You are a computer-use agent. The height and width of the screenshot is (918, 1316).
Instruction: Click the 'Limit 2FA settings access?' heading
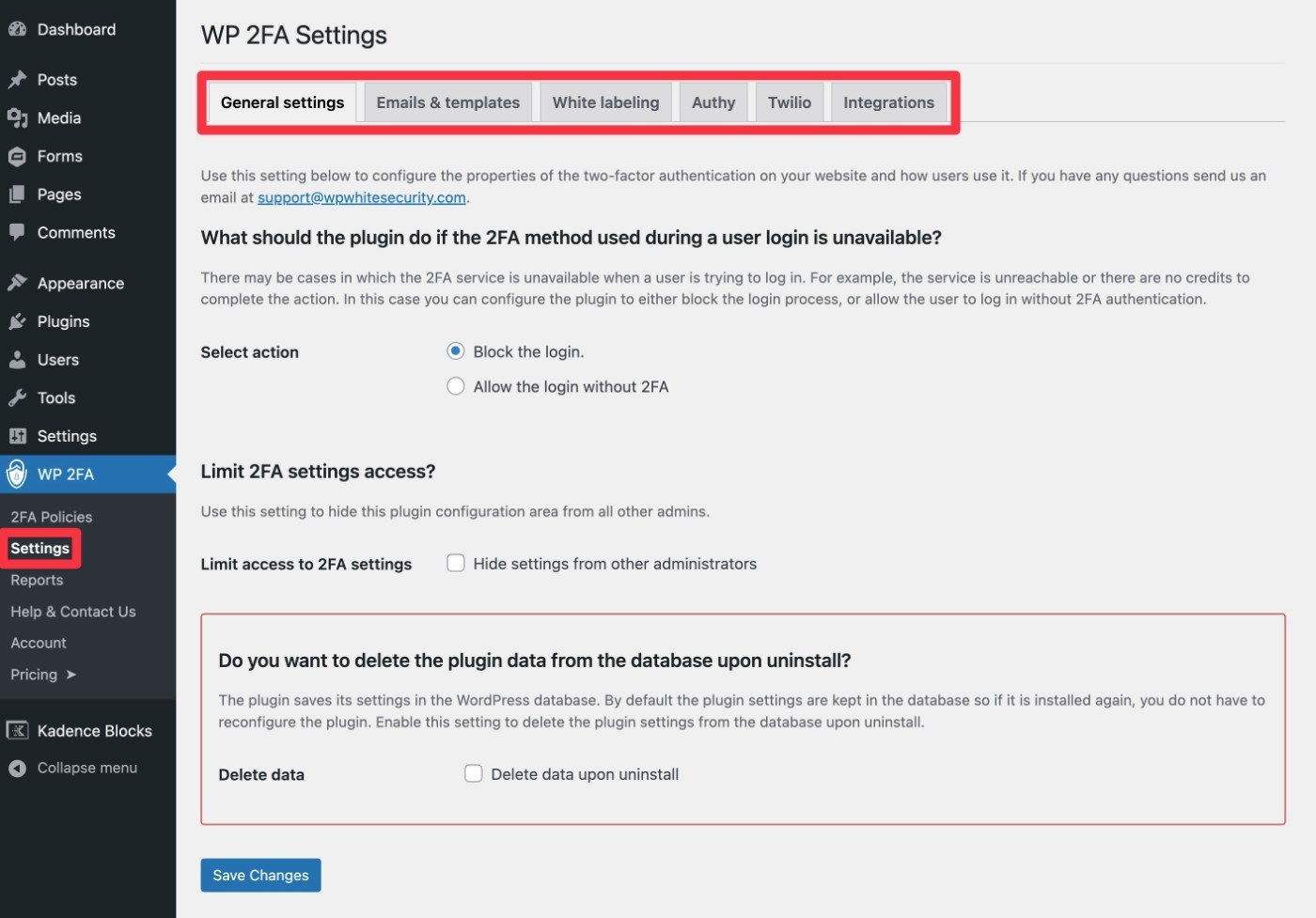(x=318, y=471)
